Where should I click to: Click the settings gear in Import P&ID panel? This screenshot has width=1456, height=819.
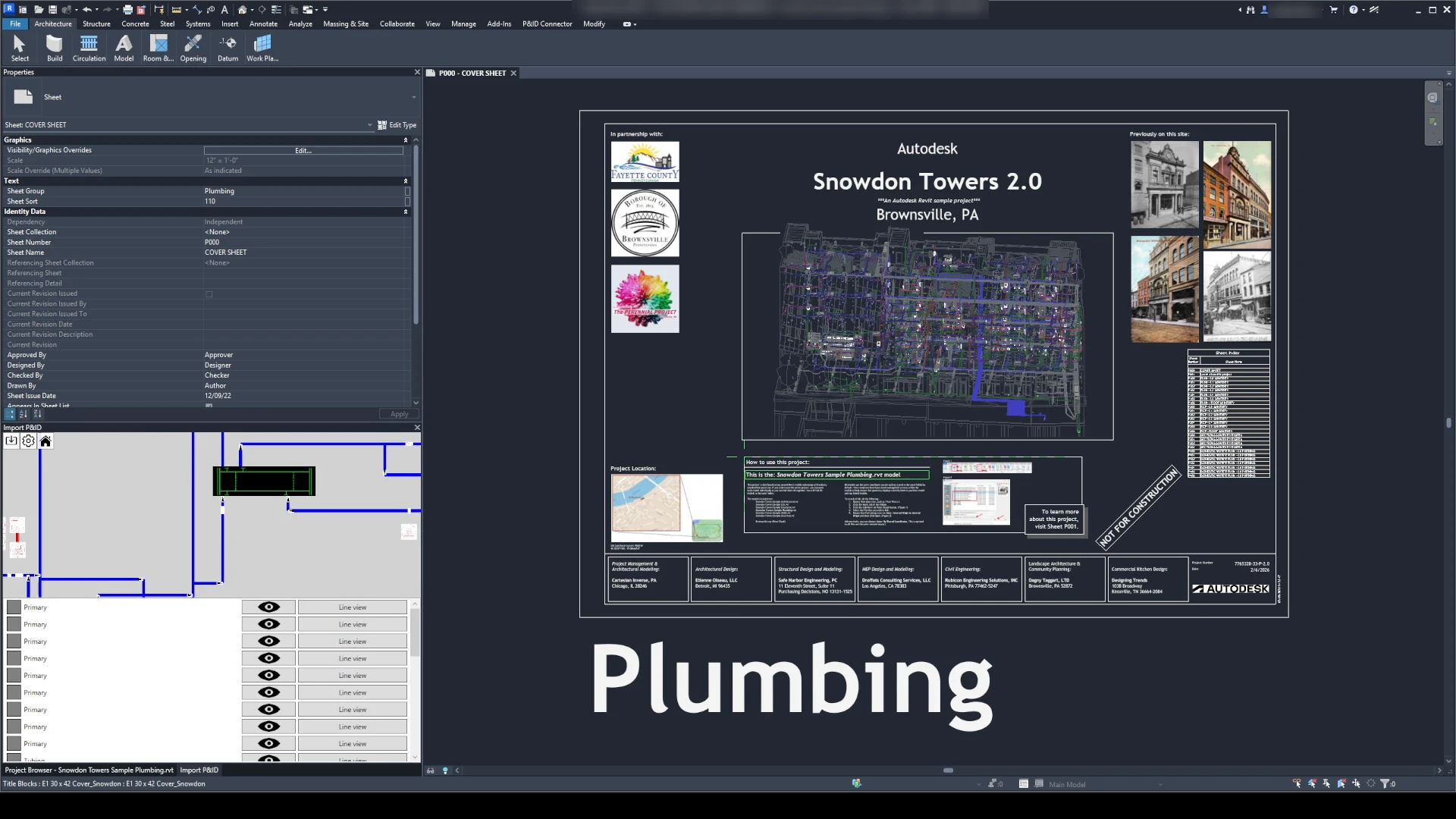click(x=28, y=441)
